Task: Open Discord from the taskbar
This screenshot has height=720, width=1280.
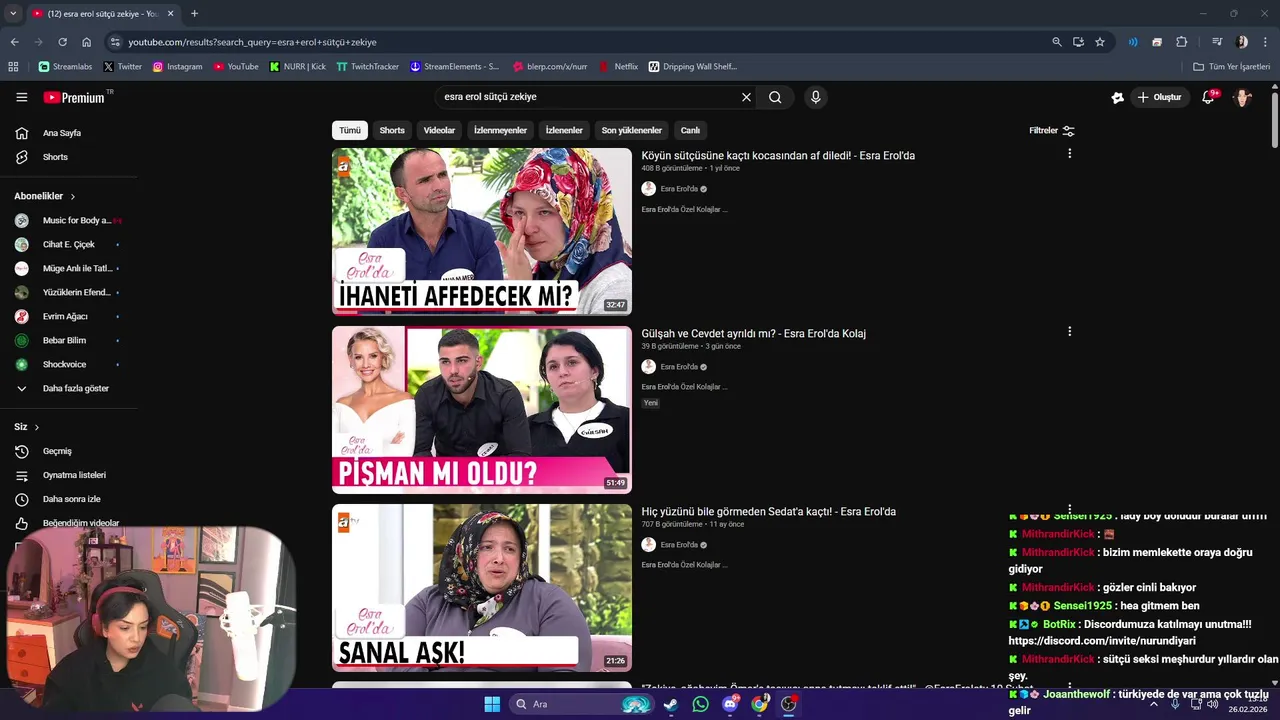Action: [730, 704]
